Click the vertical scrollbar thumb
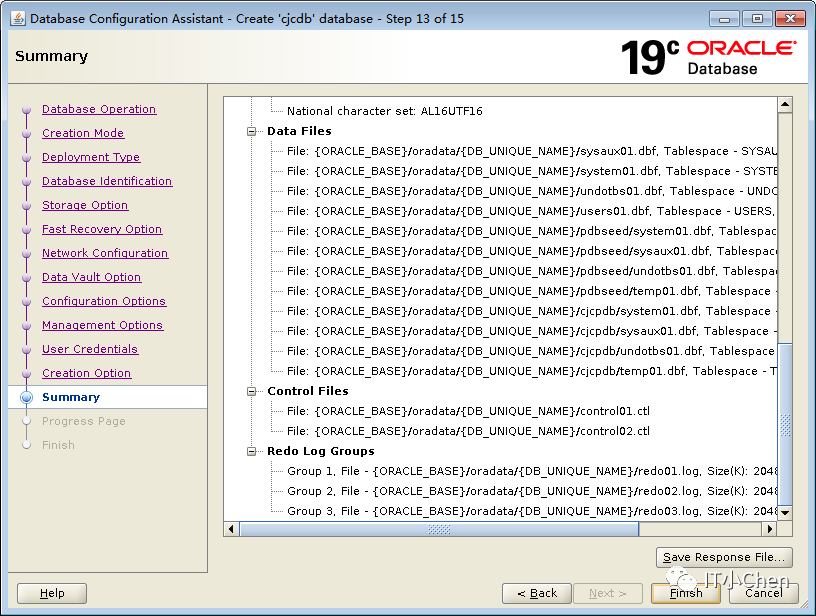The width and height of the screenshot is (816, 616). point(785,425)
